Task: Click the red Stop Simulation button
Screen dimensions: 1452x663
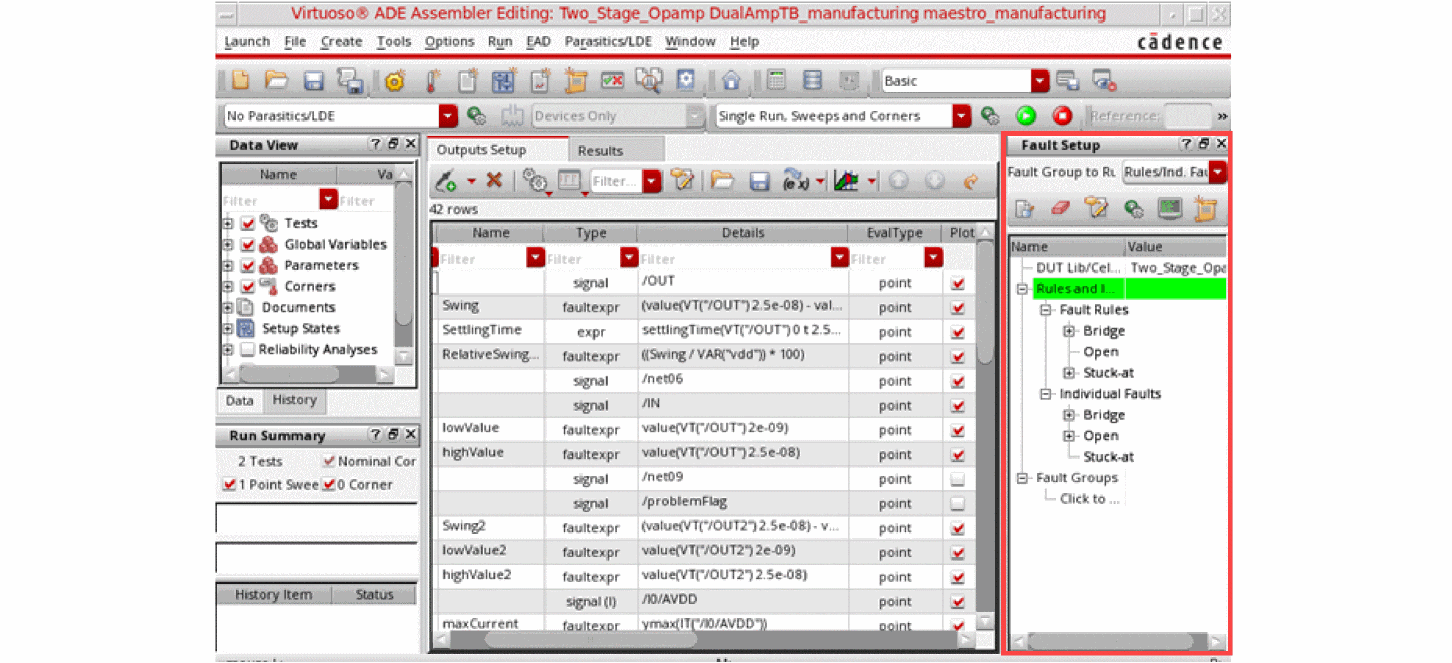Action: (1062, 116)
